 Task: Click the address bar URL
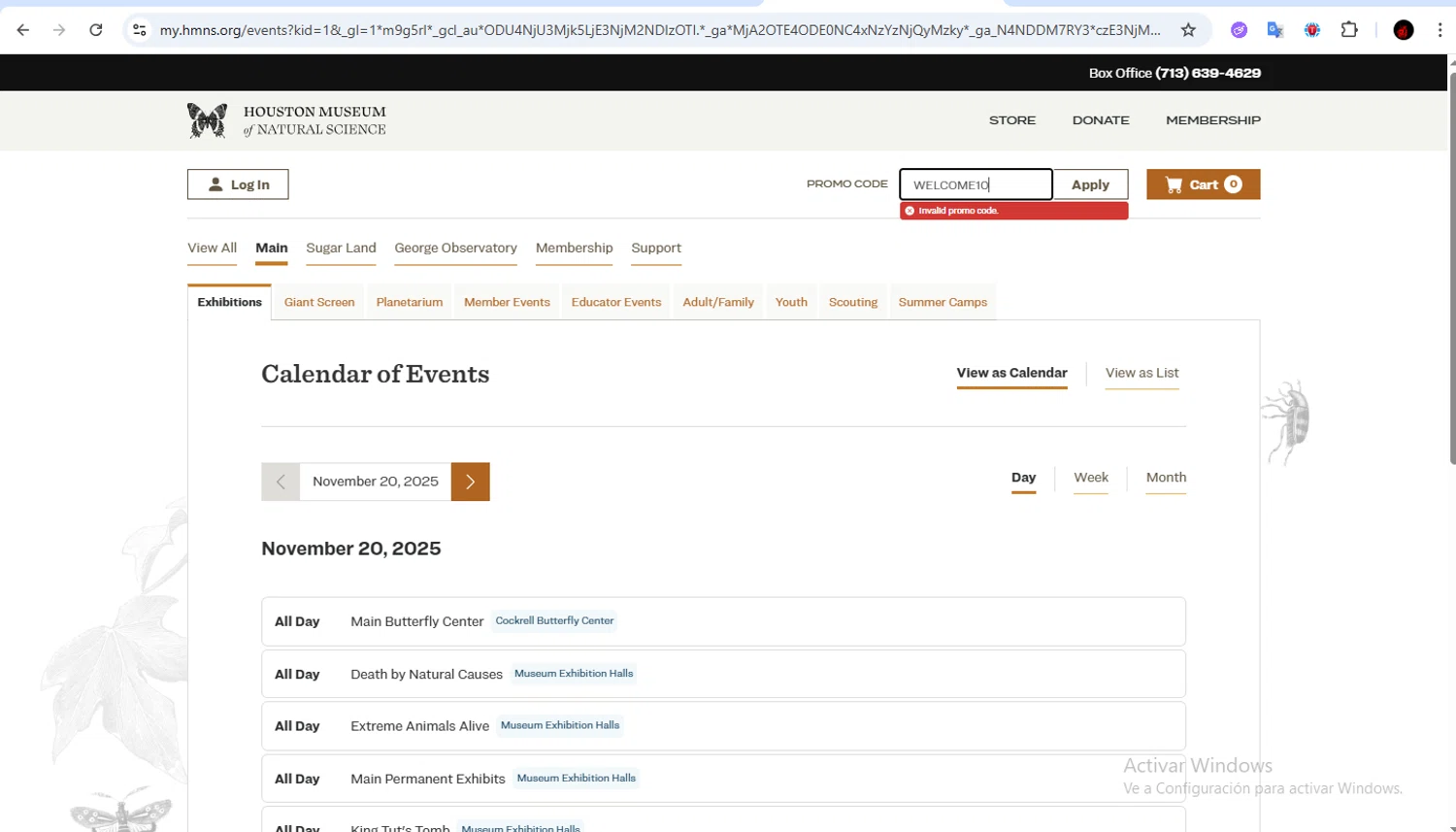[660, 30]
